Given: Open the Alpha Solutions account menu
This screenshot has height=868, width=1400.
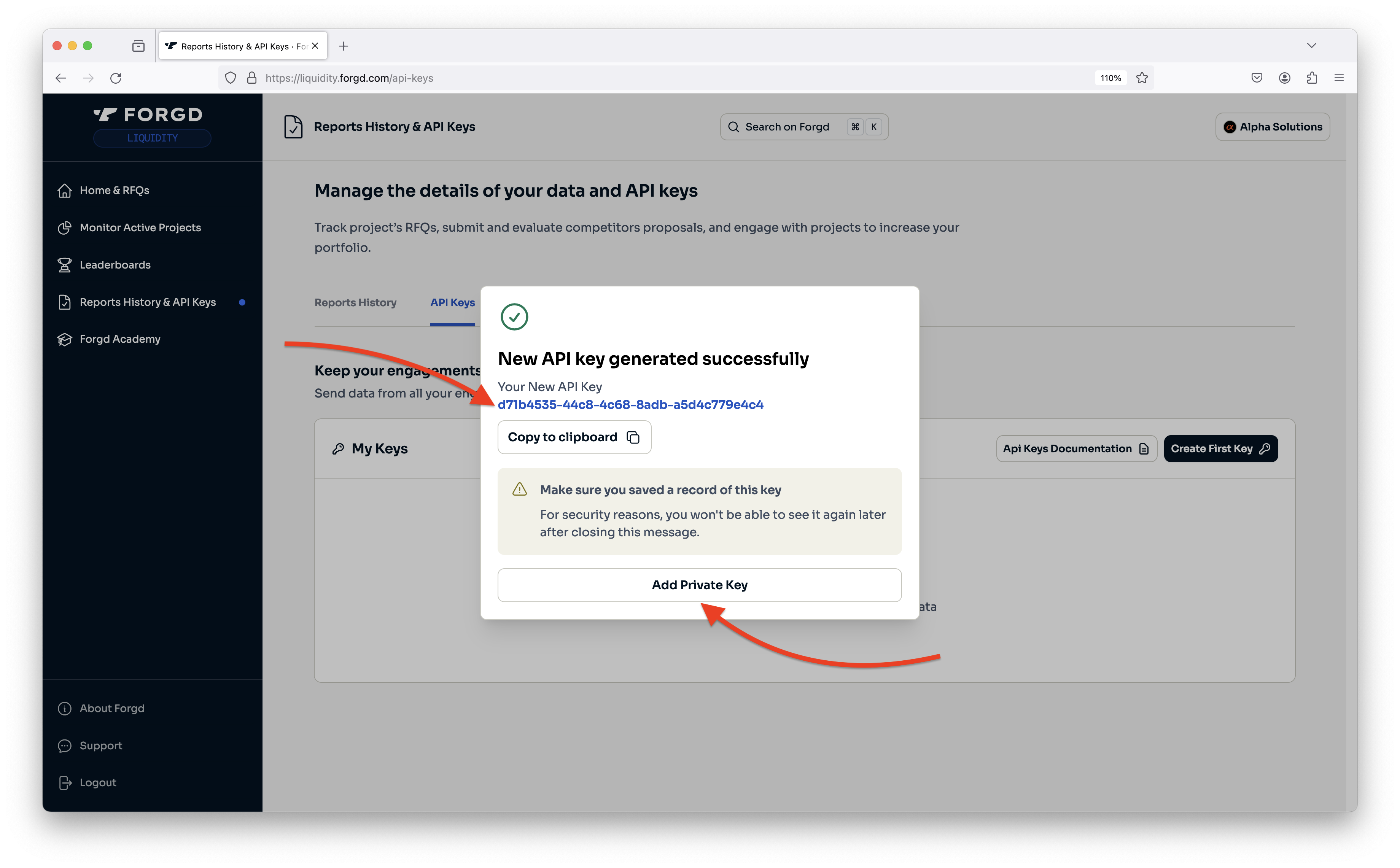Looking at the screenshot, I should [1272, 127].
